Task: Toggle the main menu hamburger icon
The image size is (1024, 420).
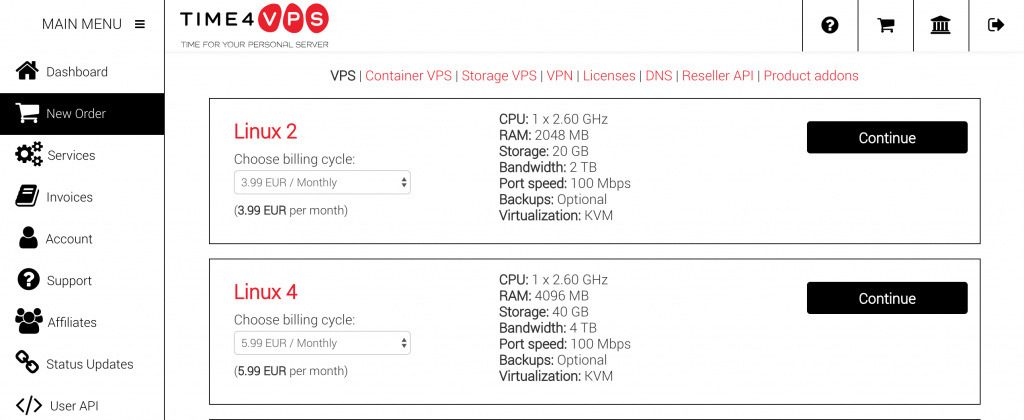Action: [139, 24]
